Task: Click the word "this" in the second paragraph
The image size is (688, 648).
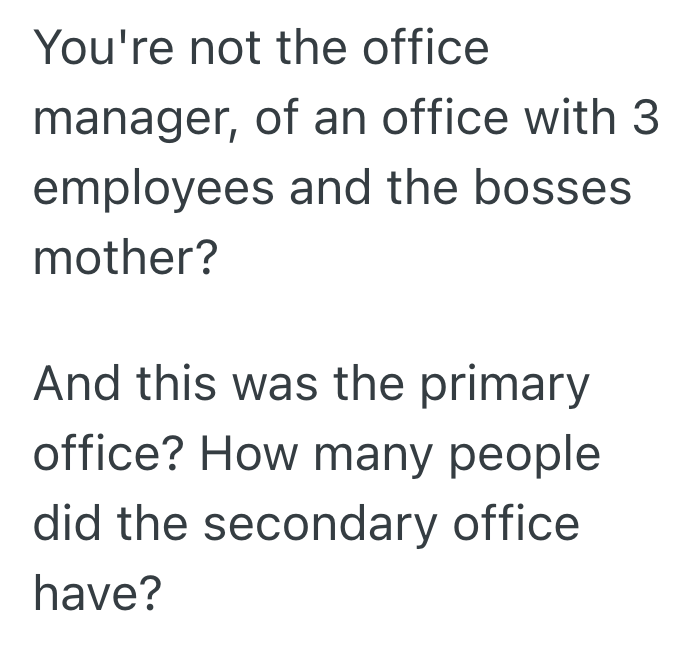Action: 174,386
